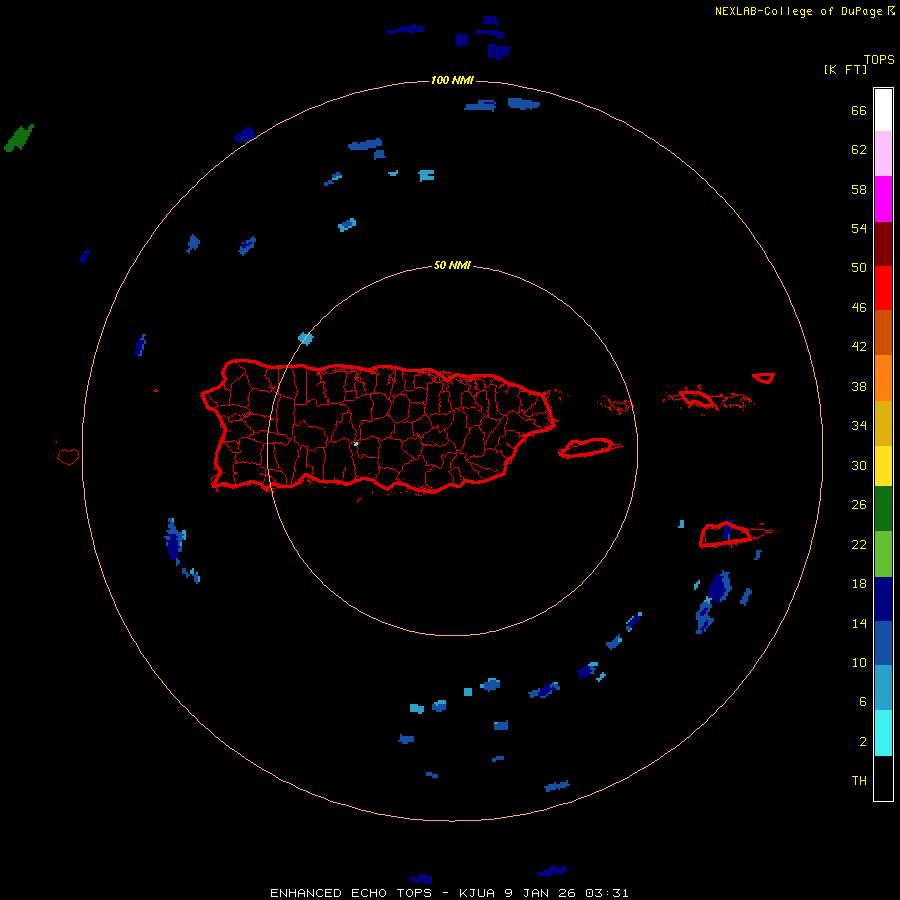Click the 6 legend value
Image resolution: width=900 pixels, height=900 pixels.
coord(863,701)
